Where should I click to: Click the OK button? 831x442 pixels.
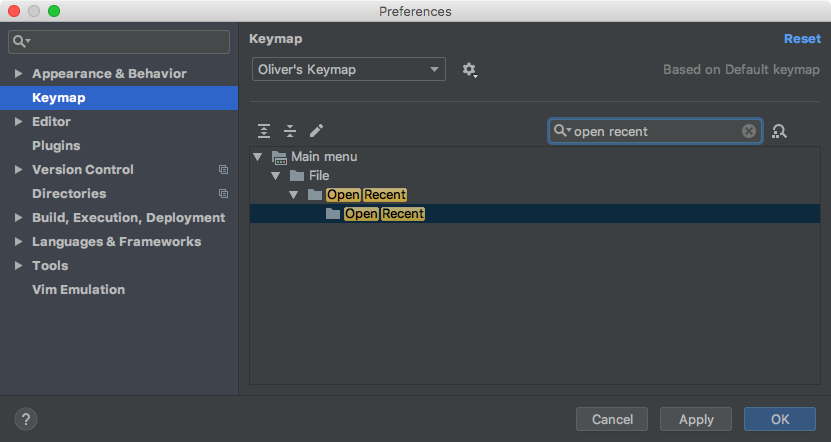tap(779, 419)
